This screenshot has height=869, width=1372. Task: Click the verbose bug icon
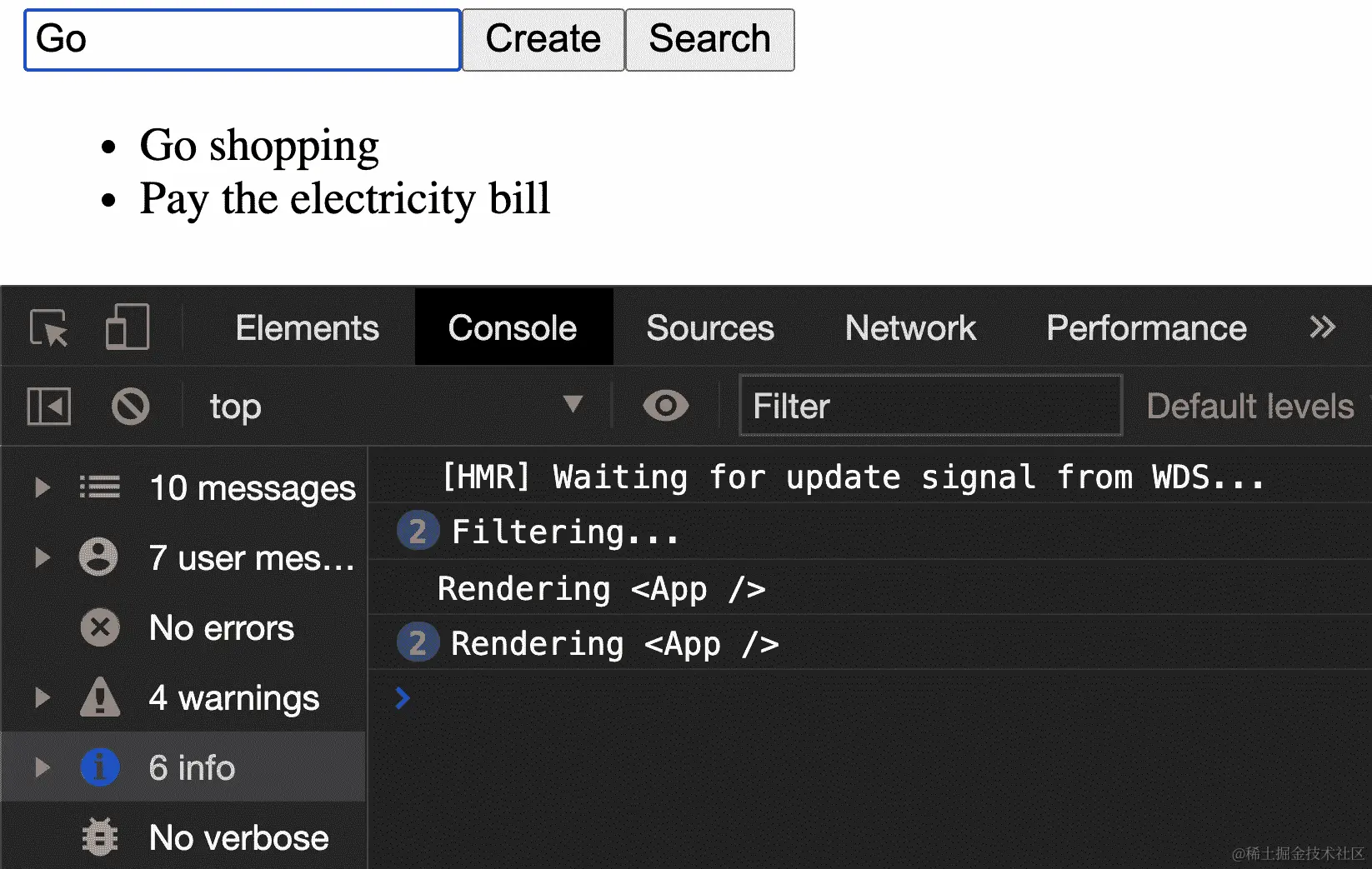(100, 837)
